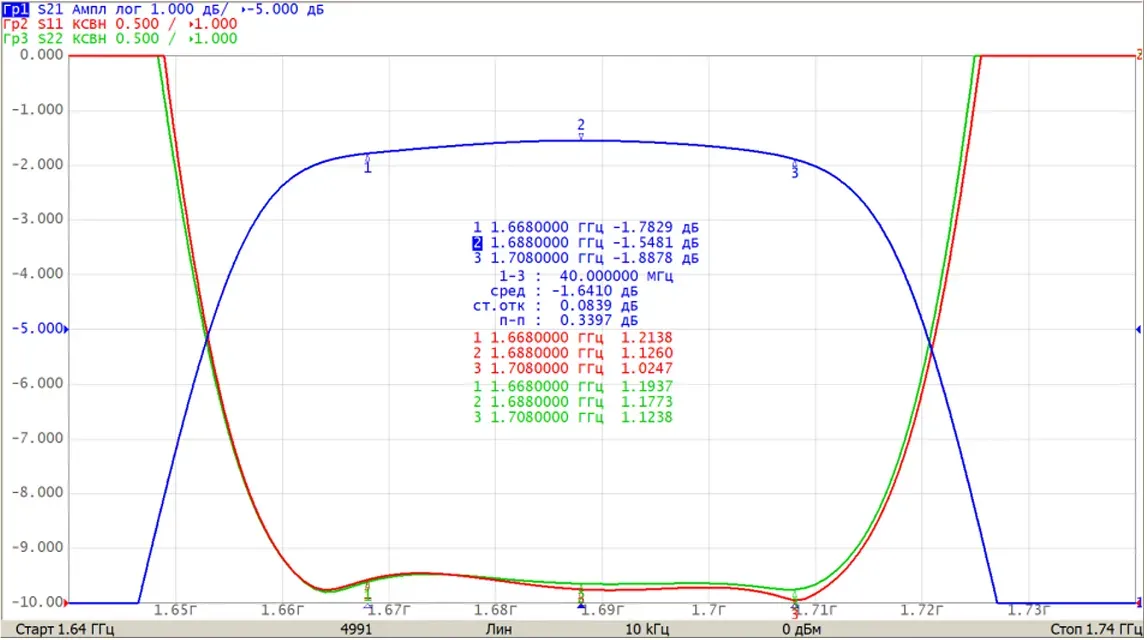
Task: Click the 'Старт 1.64 ГГц' start frequency field
Action: (65, 630)
